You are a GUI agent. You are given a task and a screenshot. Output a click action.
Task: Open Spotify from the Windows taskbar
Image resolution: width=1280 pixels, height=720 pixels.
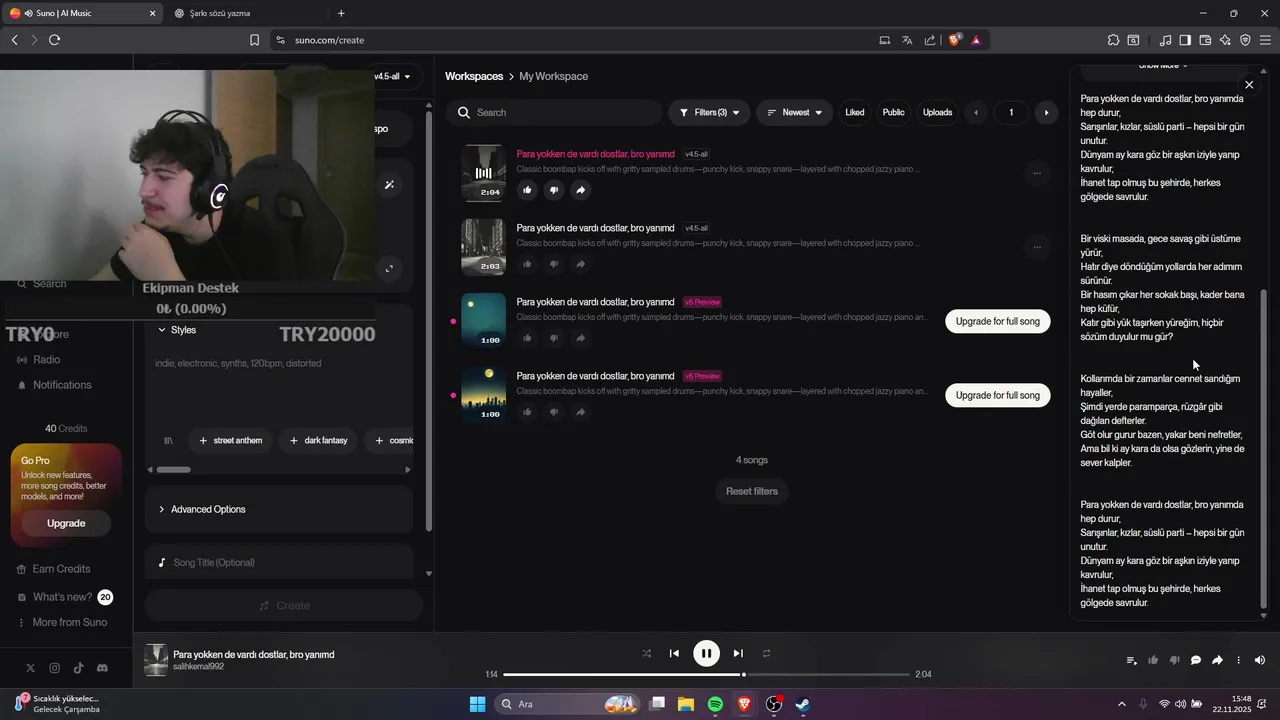click(715, 704)
